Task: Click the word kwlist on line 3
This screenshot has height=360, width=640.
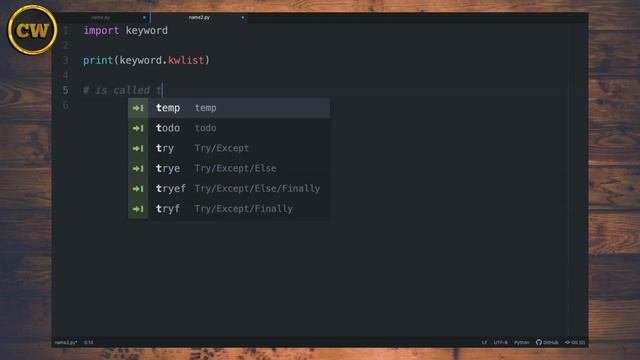Action: (x=186, y=60)
